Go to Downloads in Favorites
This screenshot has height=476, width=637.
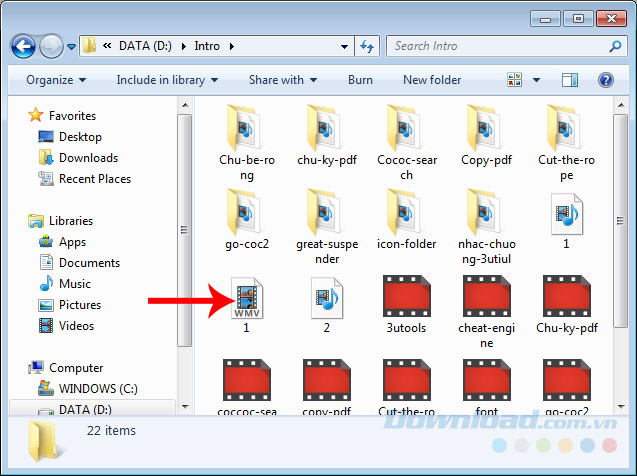[87, 158]
